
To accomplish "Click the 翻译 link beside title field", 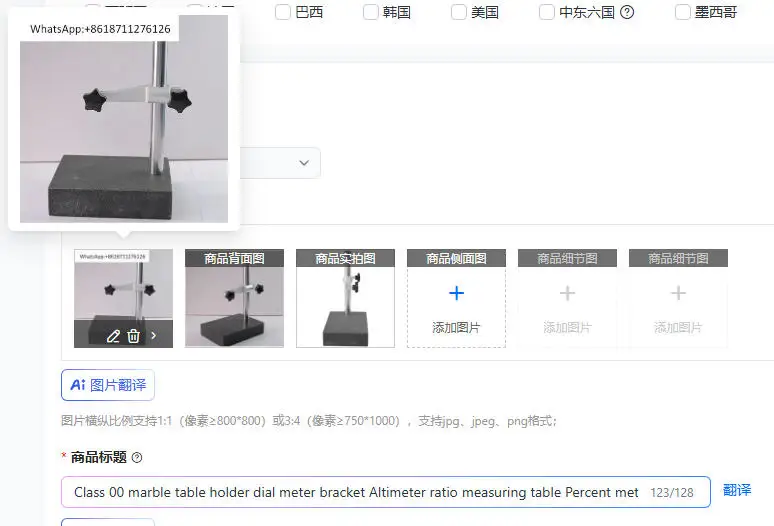I will click(x=737, y=490).
